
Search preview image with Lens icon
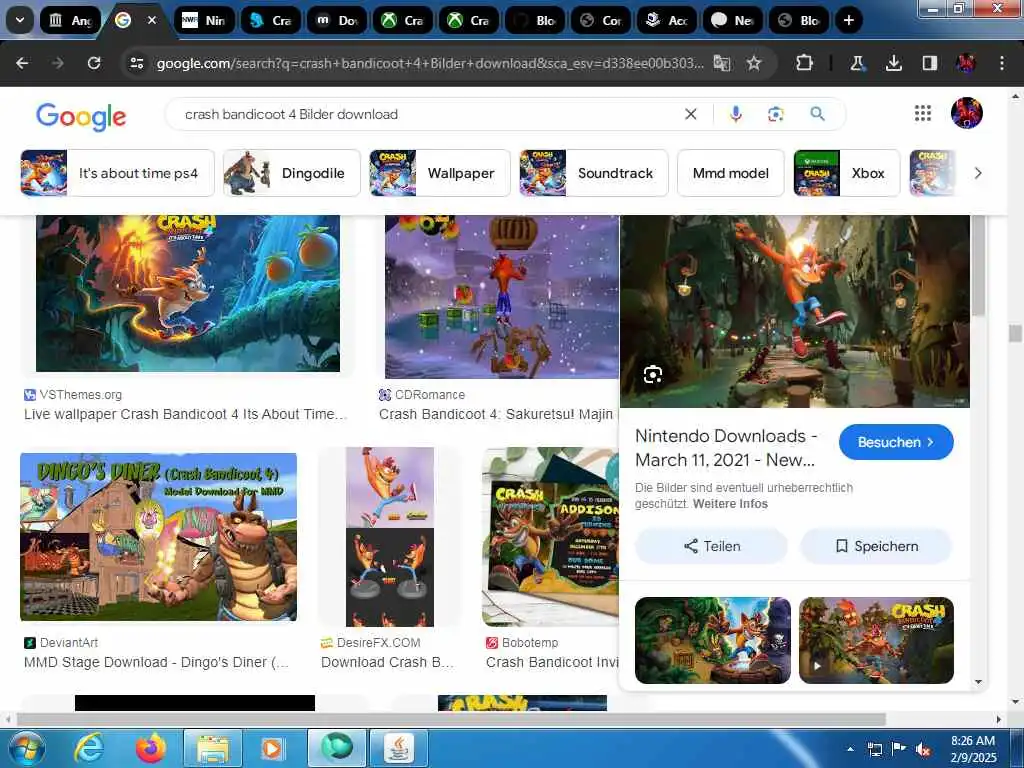point(653,374)
